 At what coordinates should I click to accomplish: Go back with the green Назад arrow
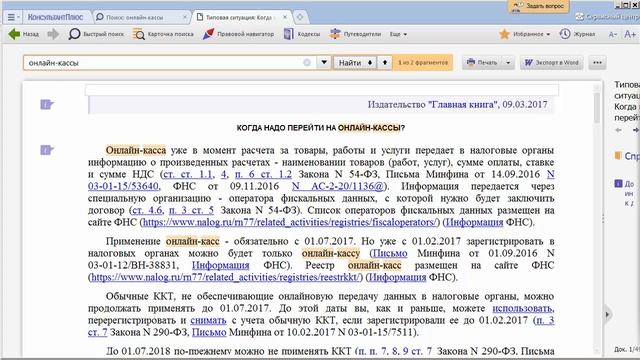click(24, 34)
